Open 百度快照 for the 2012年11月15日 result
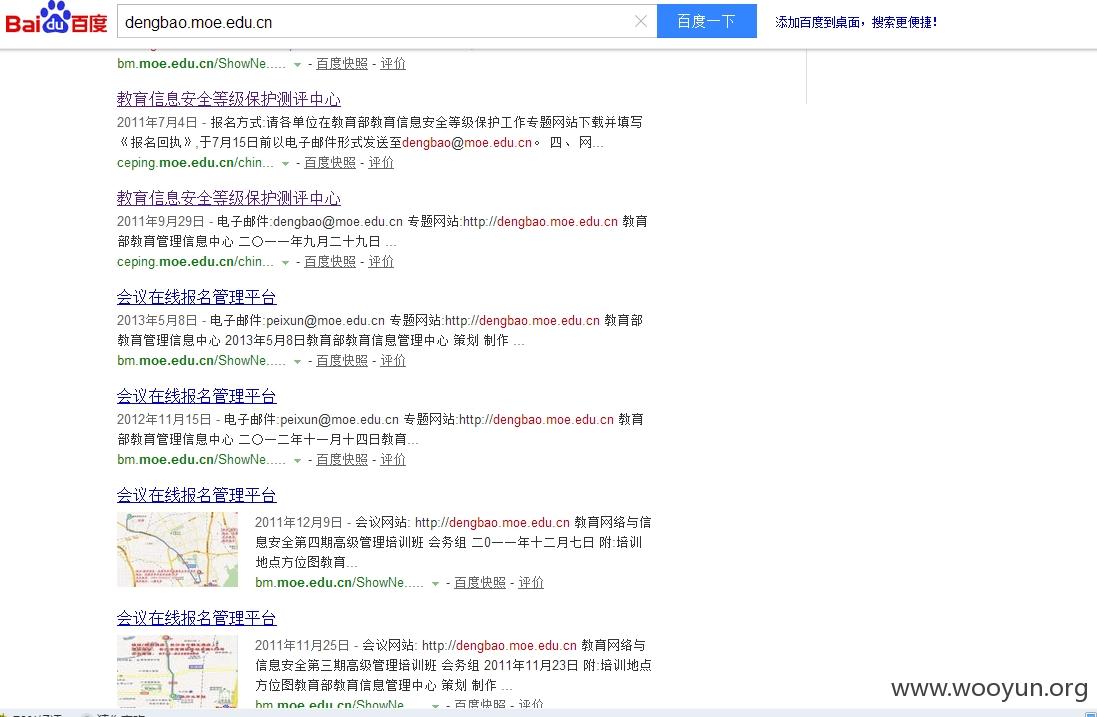Viewport: 1097px width, 717px height. [342, 460]
